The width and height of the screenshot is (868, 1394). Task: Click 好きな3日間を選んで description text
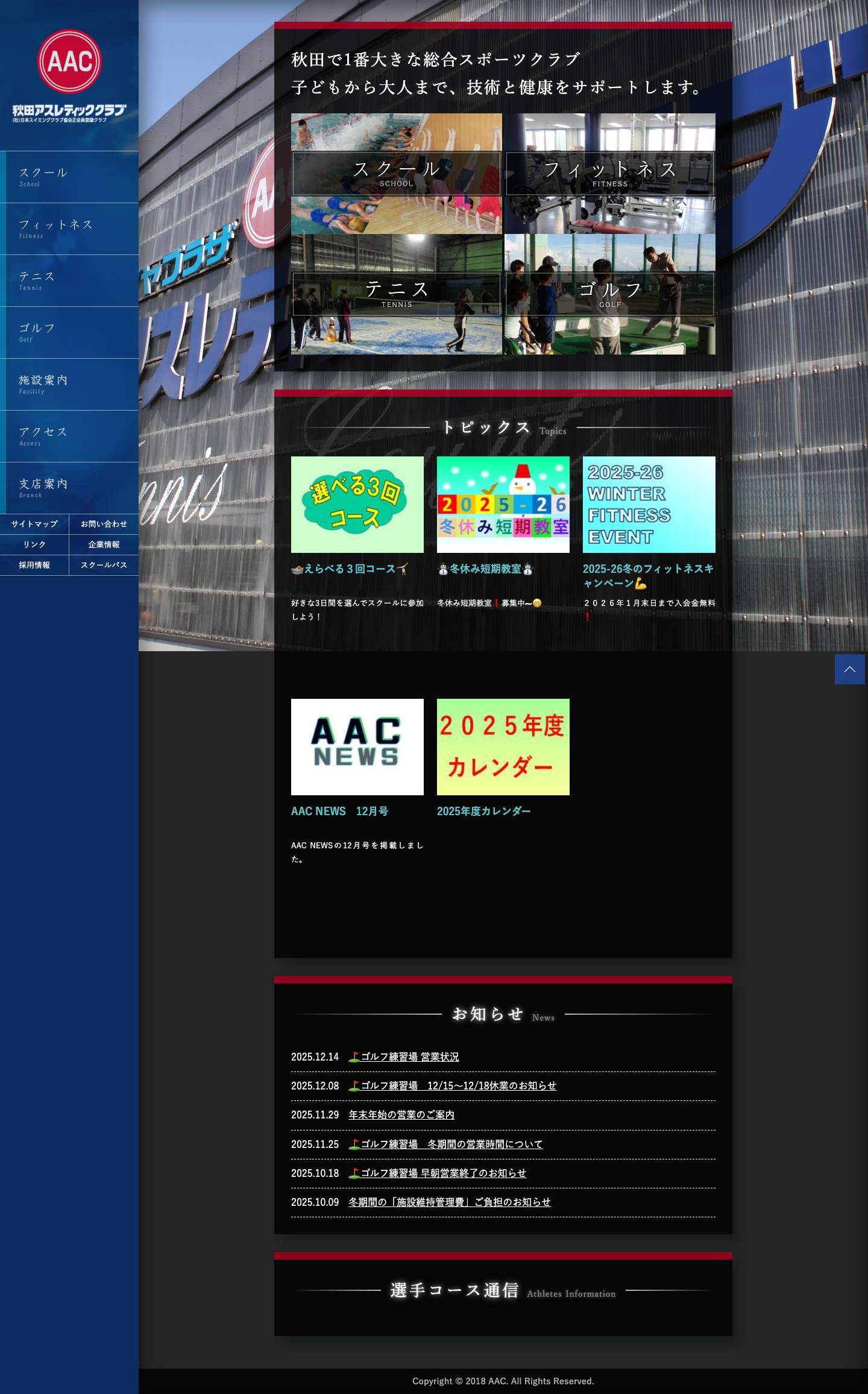[x=357, y=610]
